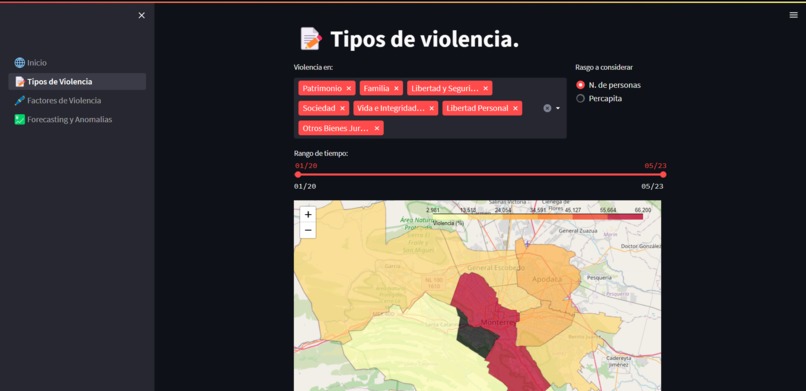The width and height of the screenshot is (806, 391).
Task: Open the Forecasting y Anomalías page
Action: coord(77,120)
